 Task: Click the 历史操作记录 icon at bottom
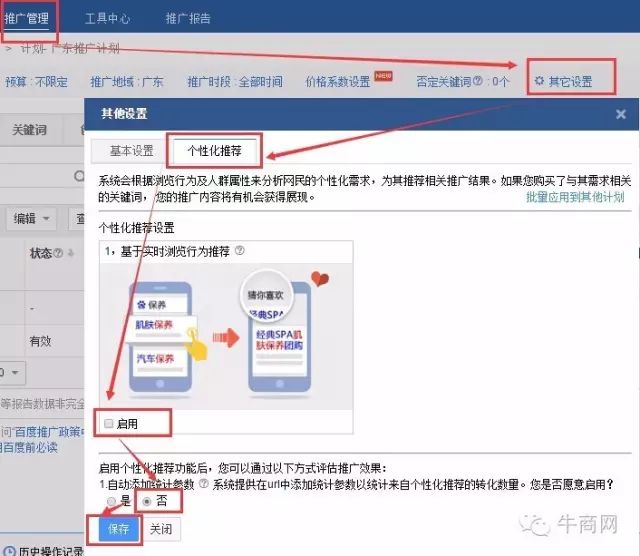coord(10,551)
